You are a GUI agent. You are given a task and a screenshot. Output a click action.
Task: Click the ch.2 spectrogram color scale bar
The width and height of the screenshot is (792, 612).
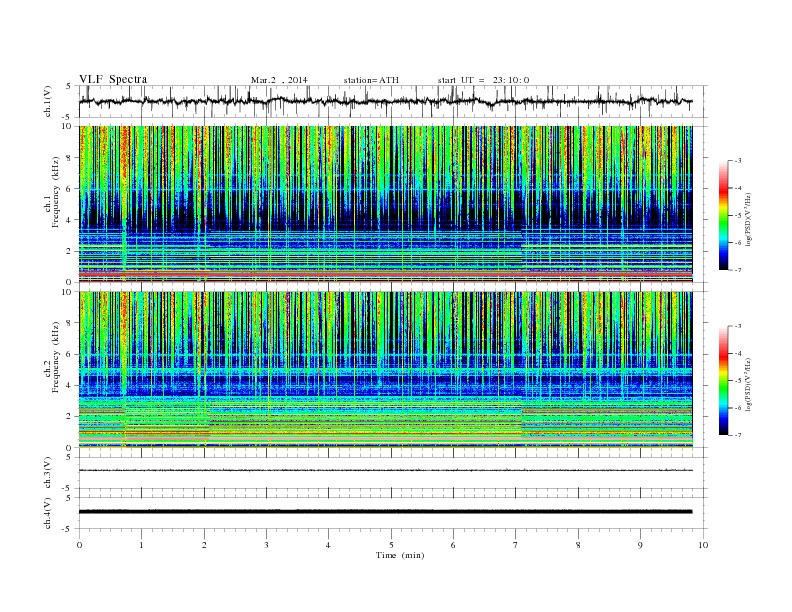coord(723,381)
